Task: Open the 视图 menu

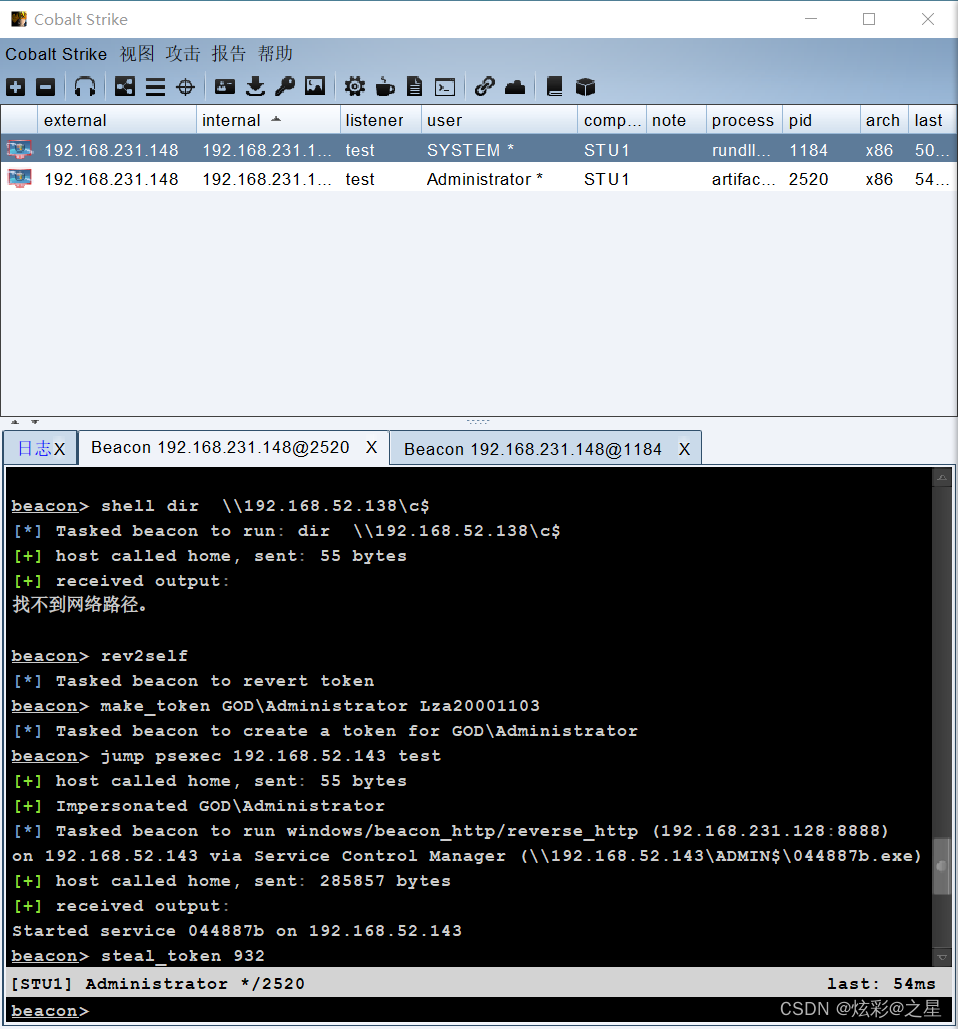Action: pos(137,54)
